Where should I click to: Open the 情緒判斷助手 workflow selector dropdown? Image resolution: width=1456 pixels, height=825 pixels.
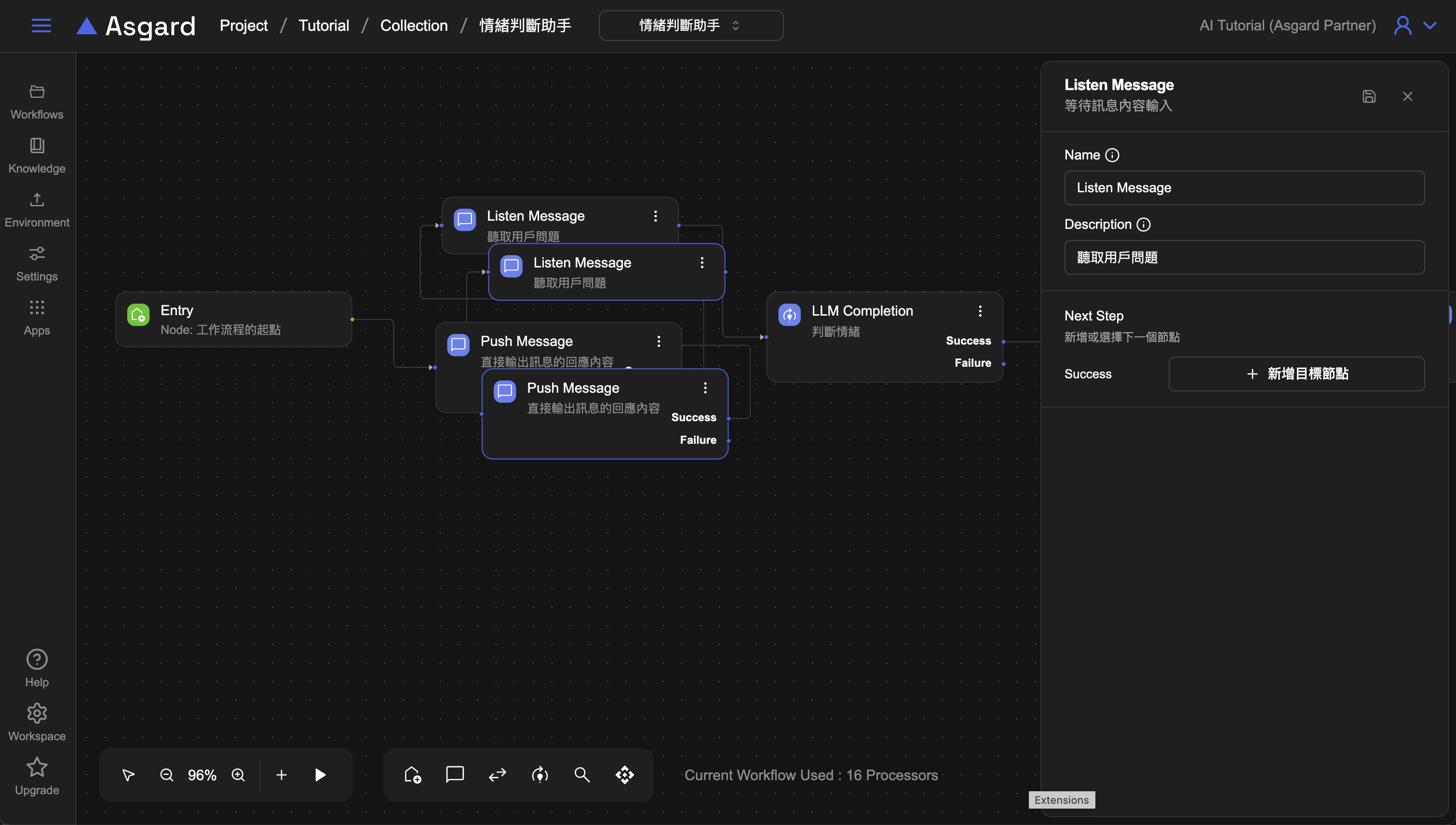pos(690,26)
